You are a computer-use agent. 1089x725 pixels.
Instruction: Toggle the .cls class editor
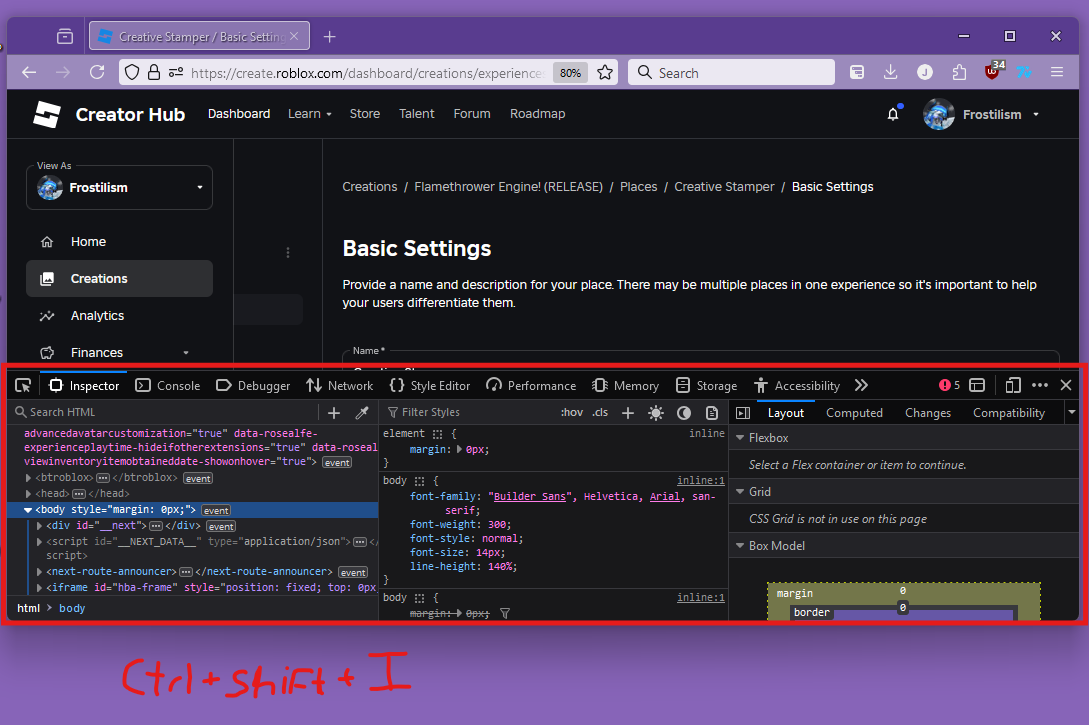pyautogui.click(x=599, y=412)
